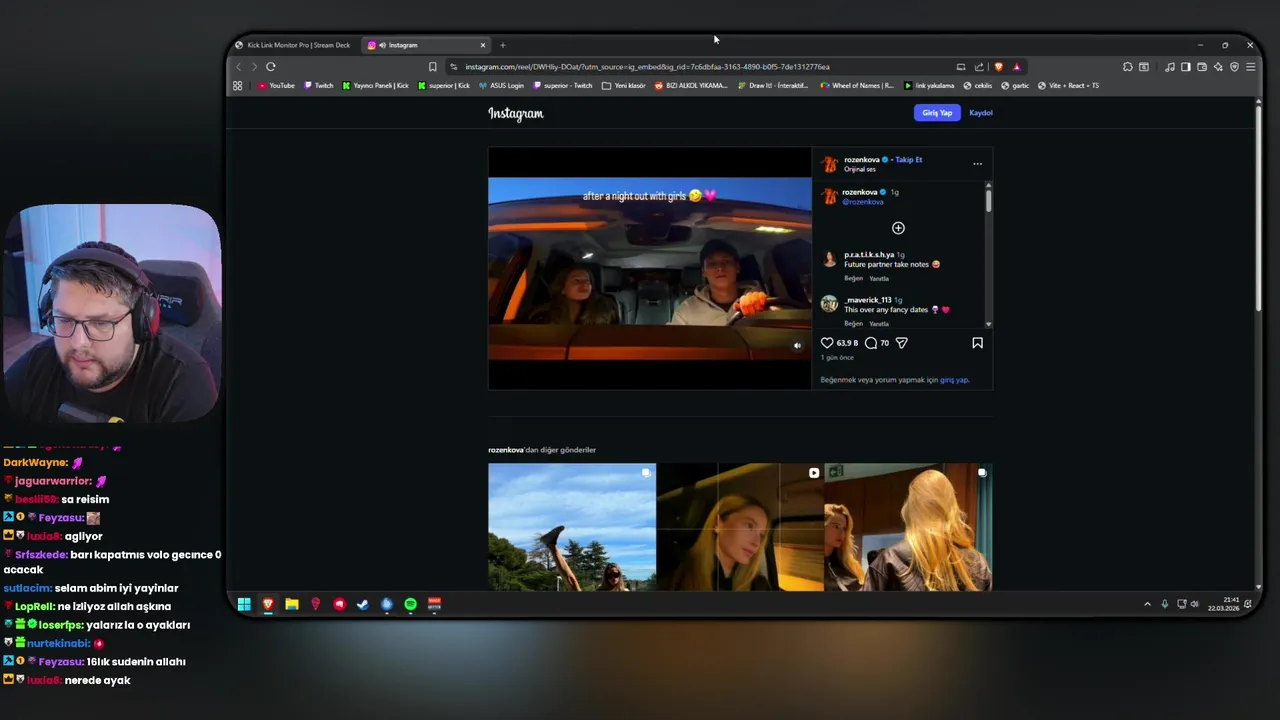1280x720 pixels.
Task: Switch to the Kick Link Monitor Pro tab
Action: pos(294,45)
